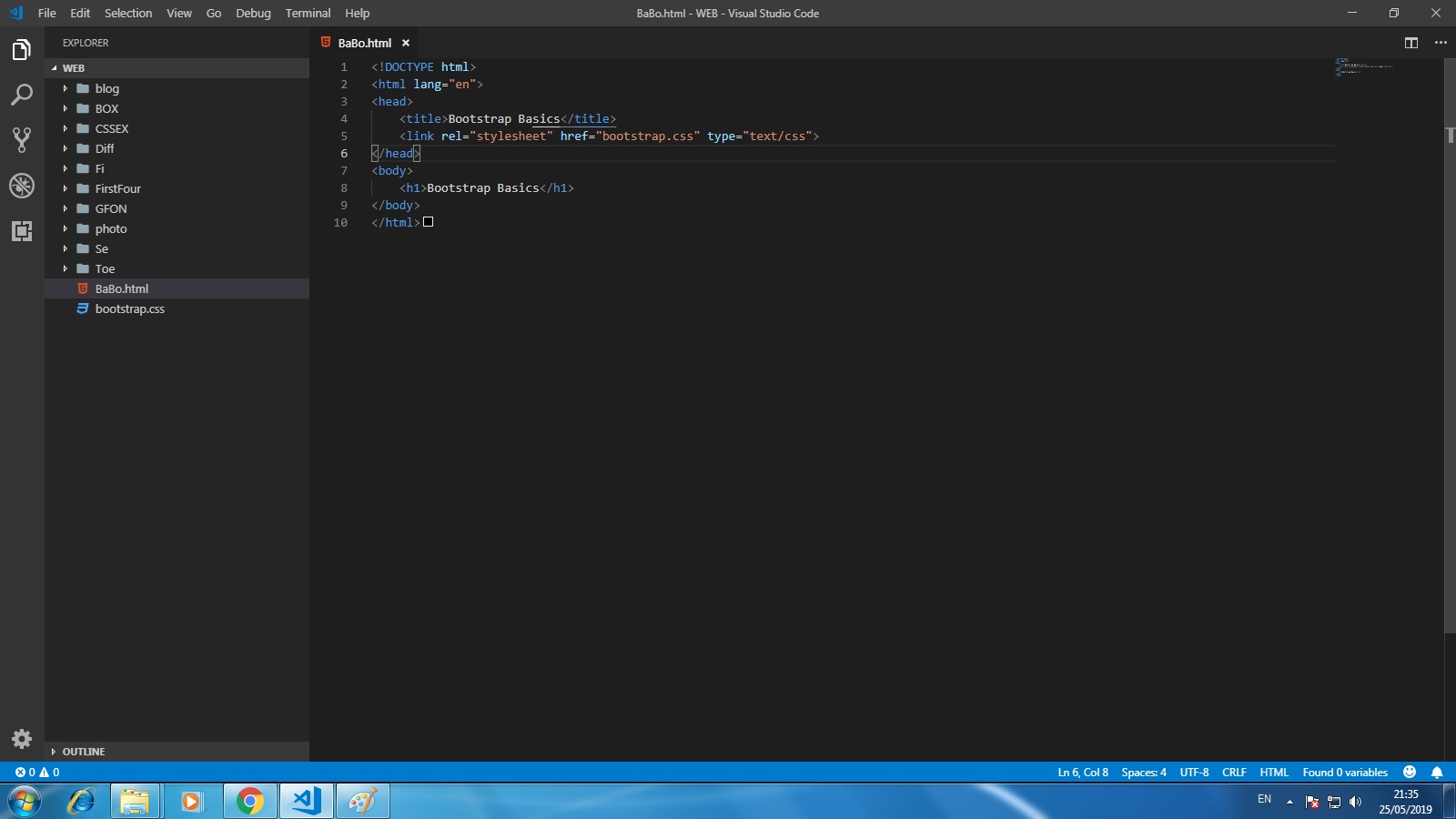The width and height of the screenshot is (1456, 819).
Task: Click Ln 6, Col 8 in status bar
Action: click(x=1083, y=773)
